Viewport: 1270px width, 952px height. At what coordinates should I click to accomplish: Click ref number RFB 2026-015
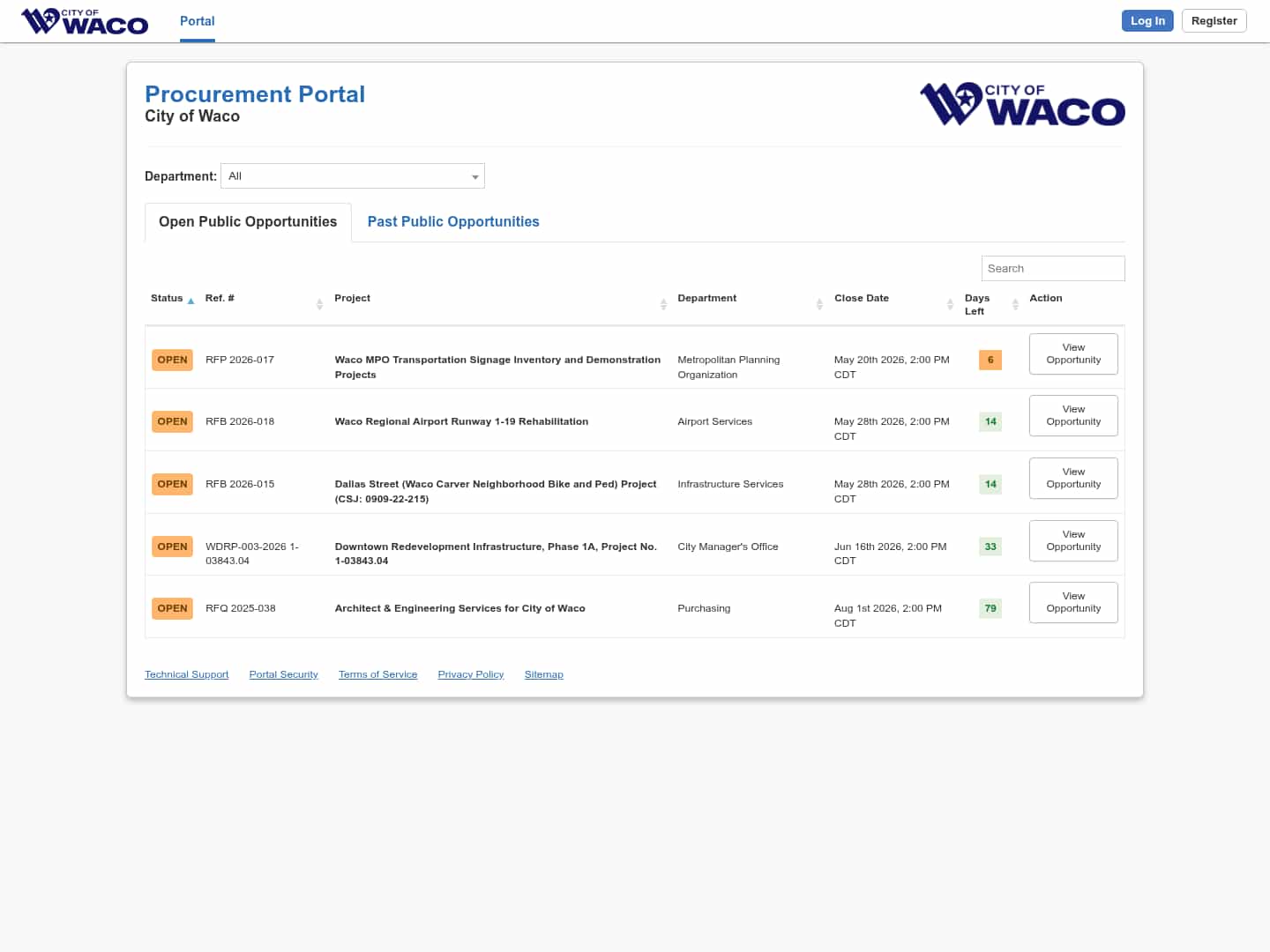240,484
